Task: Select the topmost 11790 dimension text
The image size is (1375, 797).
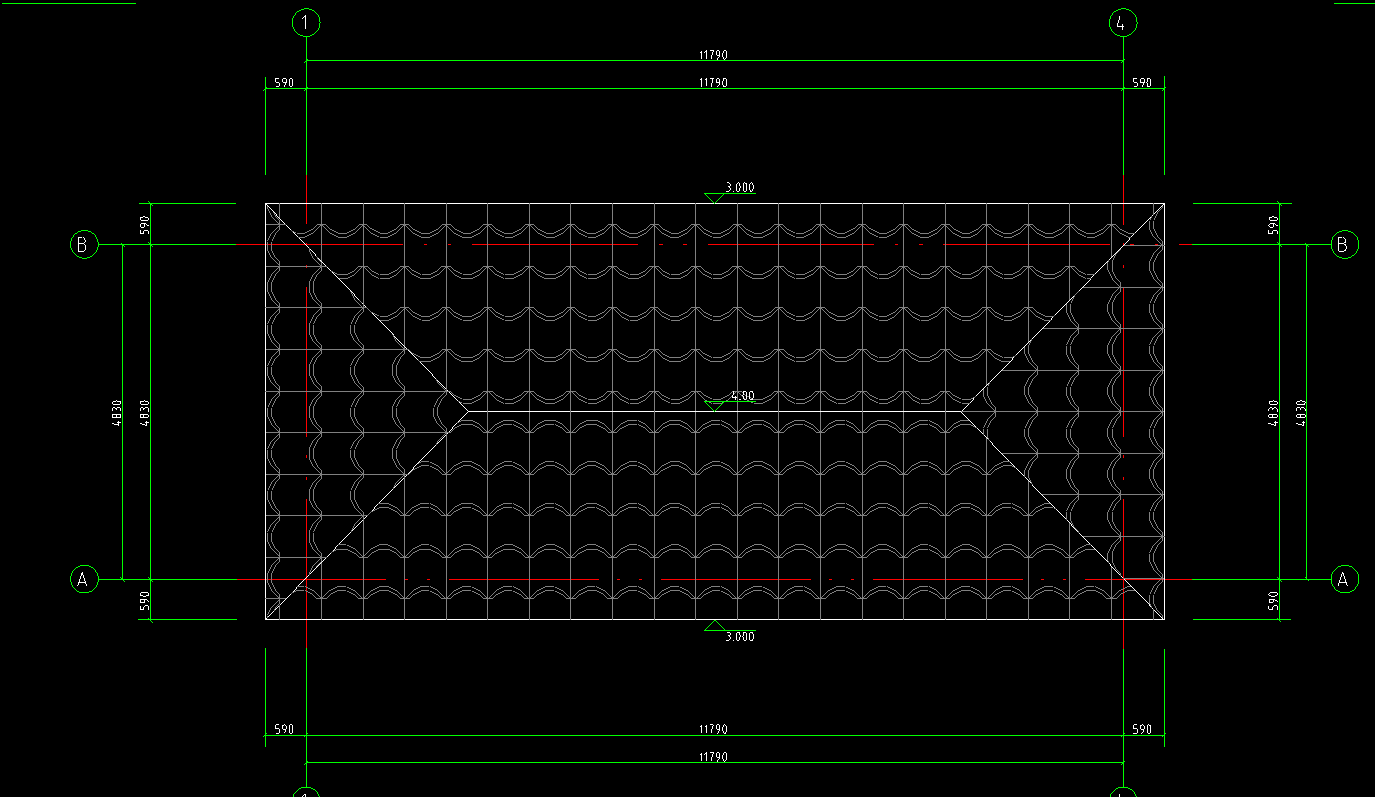Action: [x=713, y=55]
